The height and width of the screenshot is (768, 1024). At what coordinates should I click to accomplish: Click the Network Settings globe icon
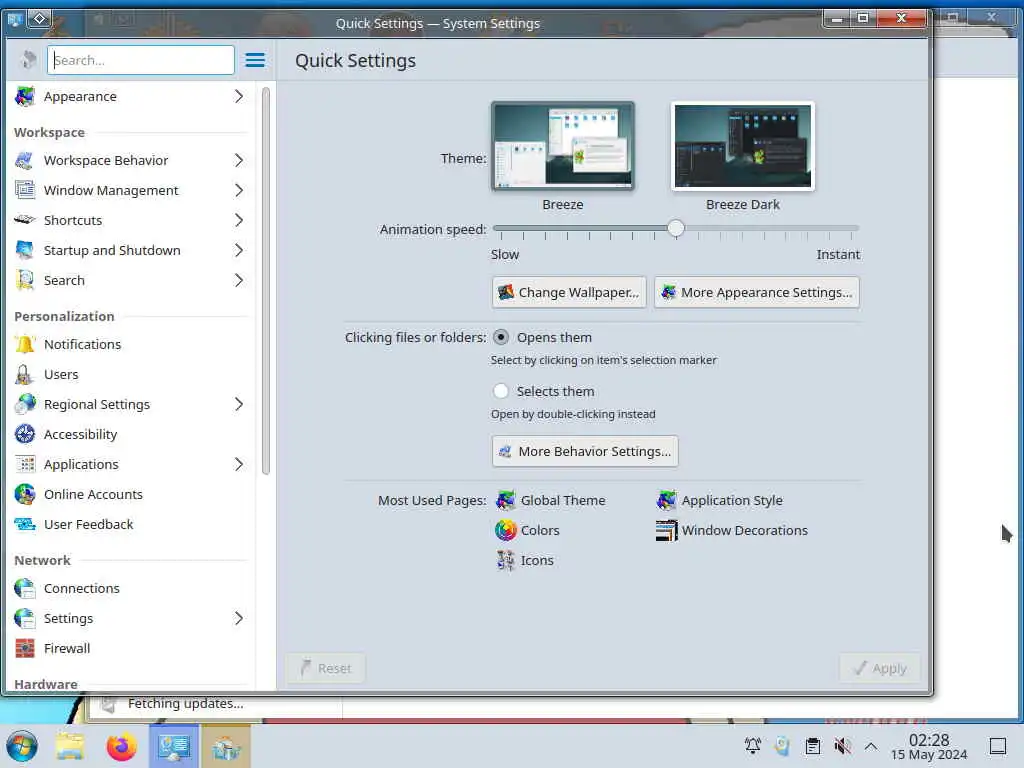tap(25, 618)
